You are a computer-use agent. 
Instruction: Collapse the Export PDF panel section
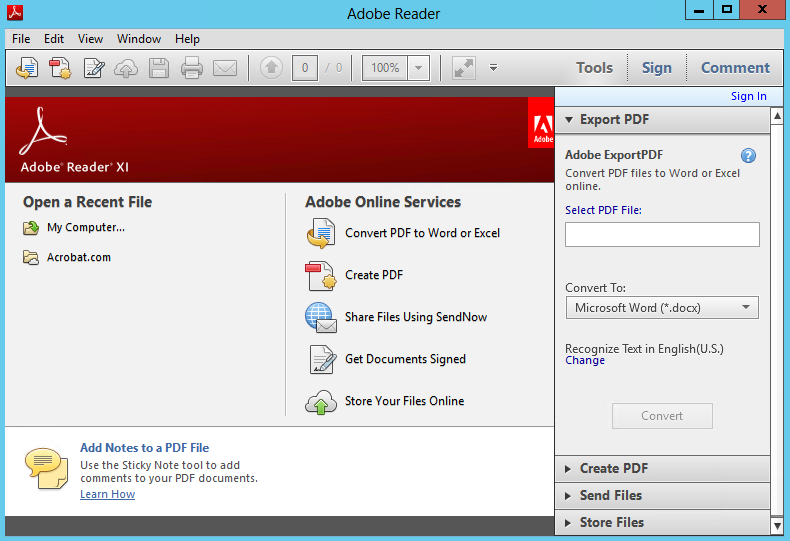[x=662, y=120]
